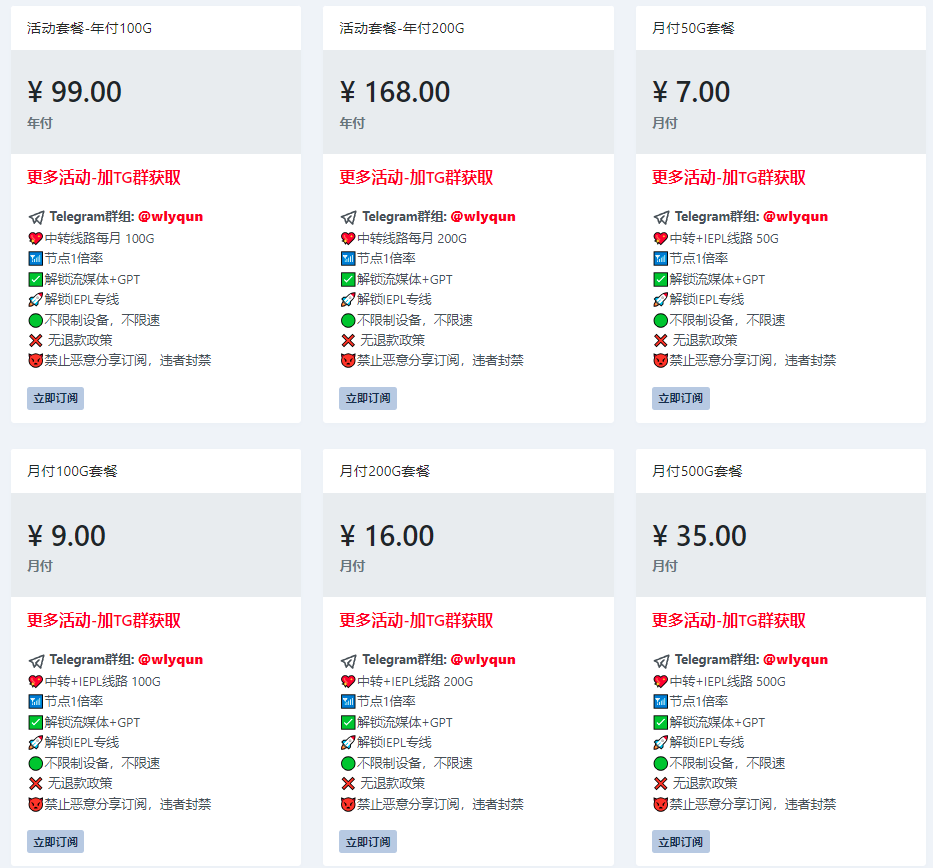Screen dimensions: 933x868
Task: Click the signal bars icon in the 月付500G套餐 card
Action: point(660,701)
